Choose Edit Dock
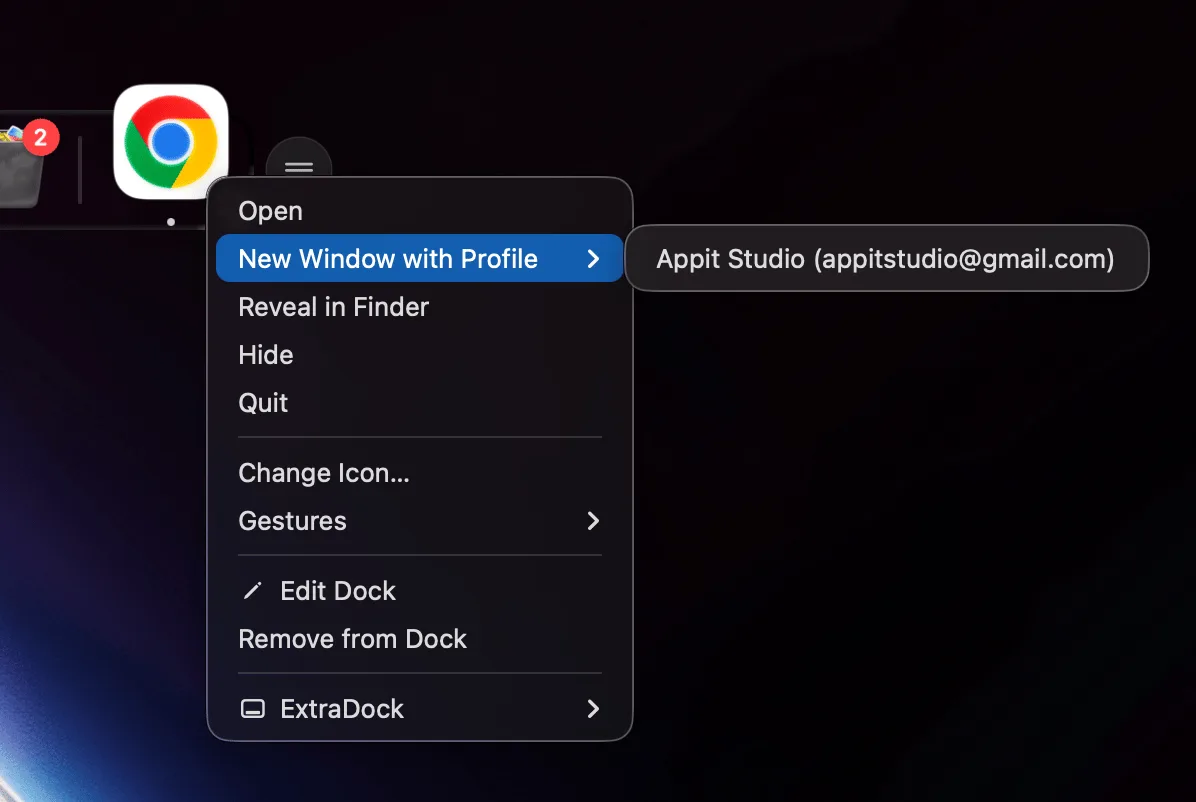The height and width of the screenshot is (802, 1196). point(420,591)
